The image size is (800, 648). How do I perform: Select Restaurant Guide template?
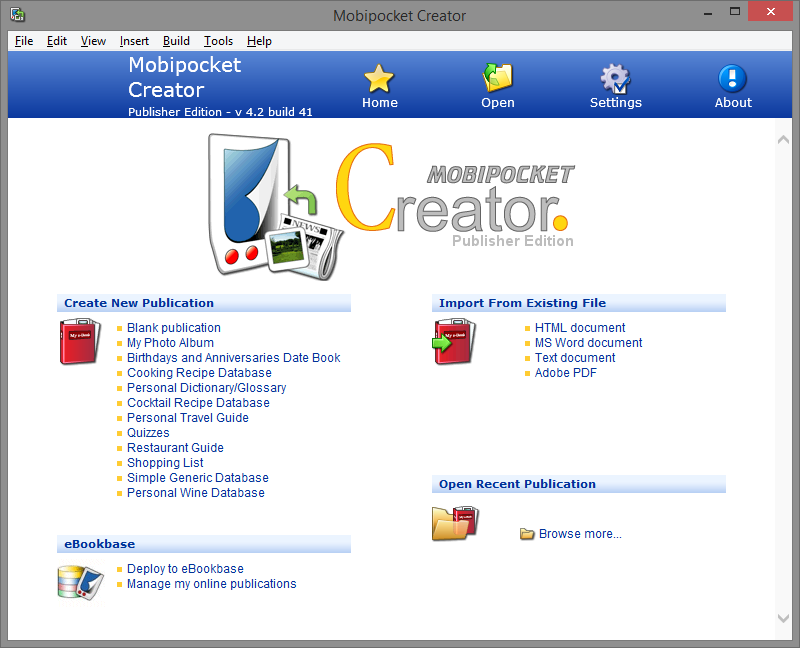(175, 448)
